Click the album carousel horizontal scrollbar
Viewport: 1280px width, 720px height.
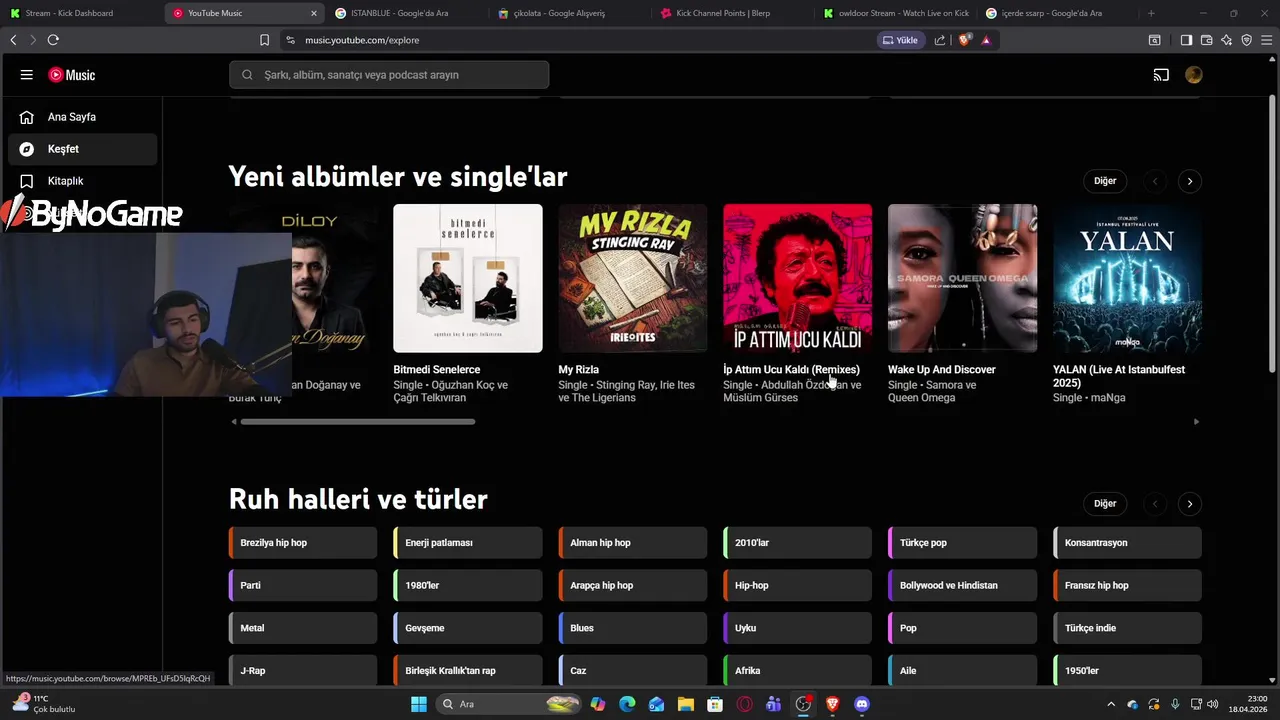pos(358,422)
